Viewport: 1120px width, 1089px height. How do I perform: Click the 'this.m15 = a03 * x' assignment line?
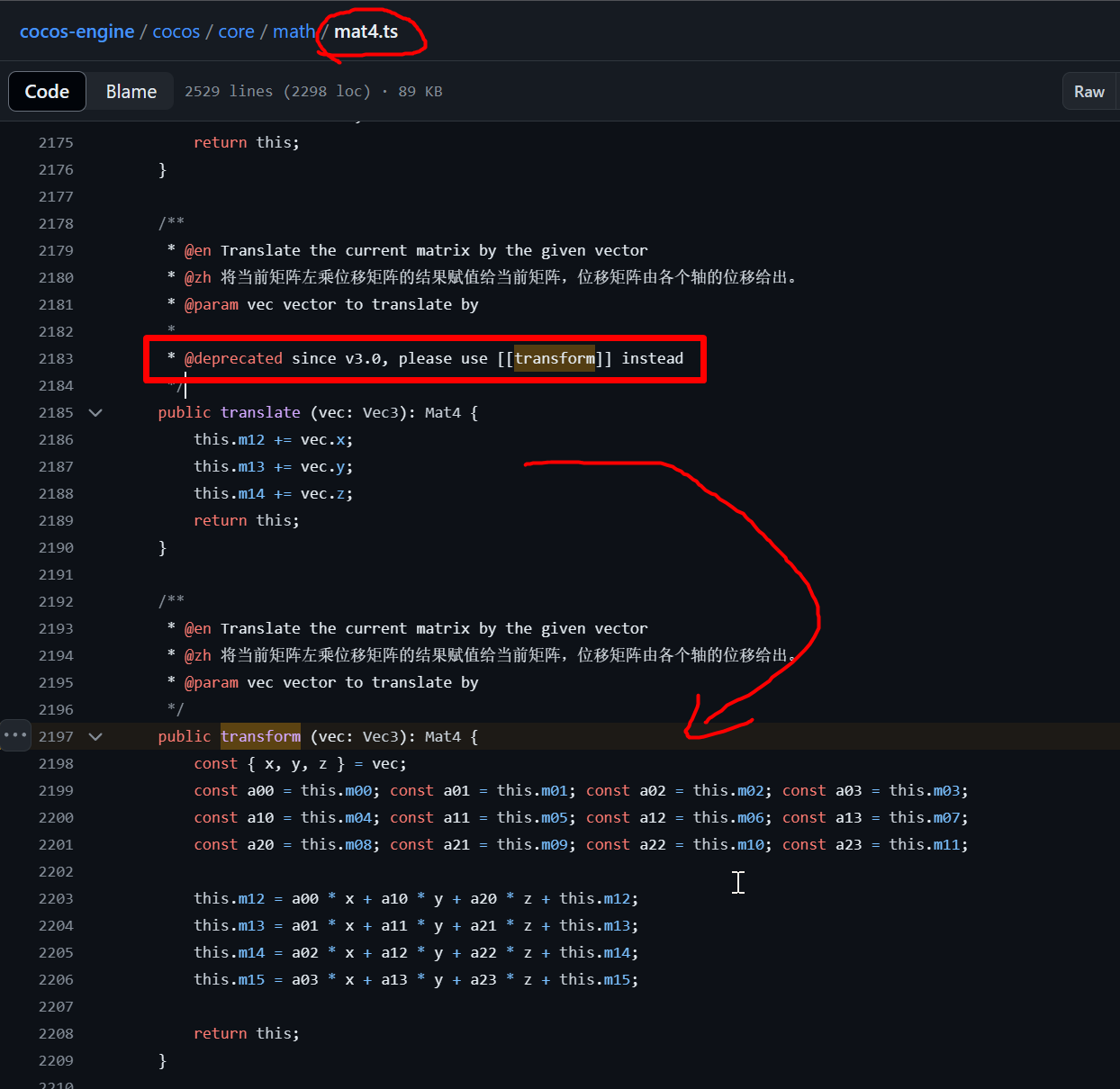click(416, 979)
